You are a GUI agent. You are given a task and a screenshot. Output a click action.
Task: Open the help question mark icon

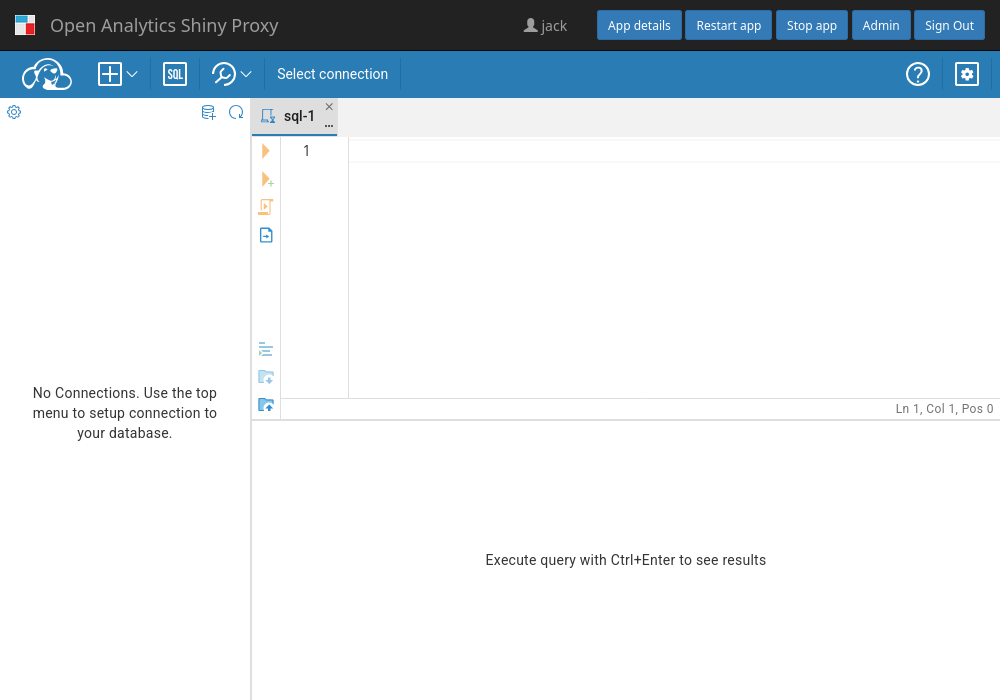tap(918, 74)
